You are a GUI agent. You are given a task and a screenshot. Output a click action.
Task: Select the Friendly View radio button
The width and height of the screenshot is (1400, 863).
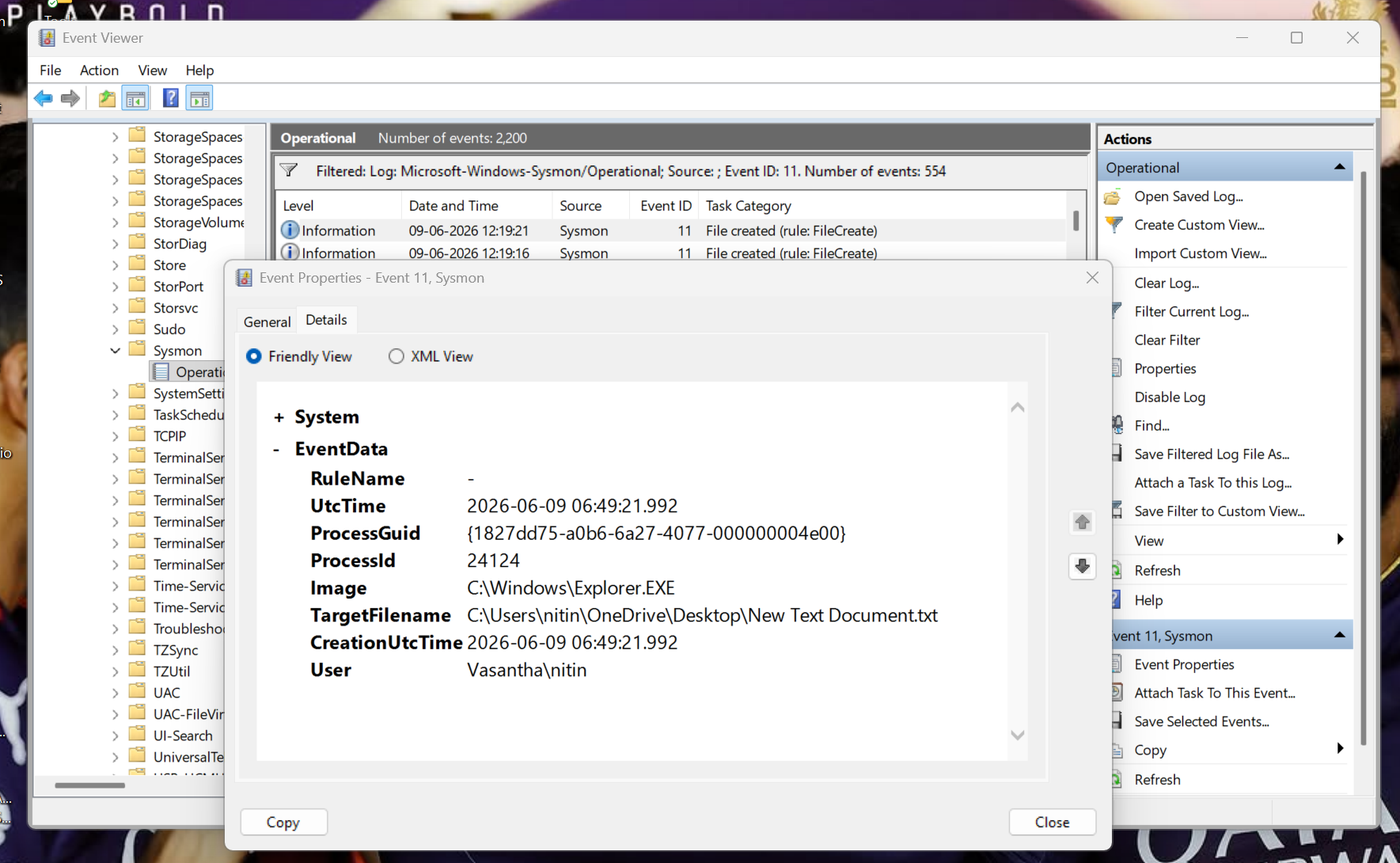[x=254, y=356]
